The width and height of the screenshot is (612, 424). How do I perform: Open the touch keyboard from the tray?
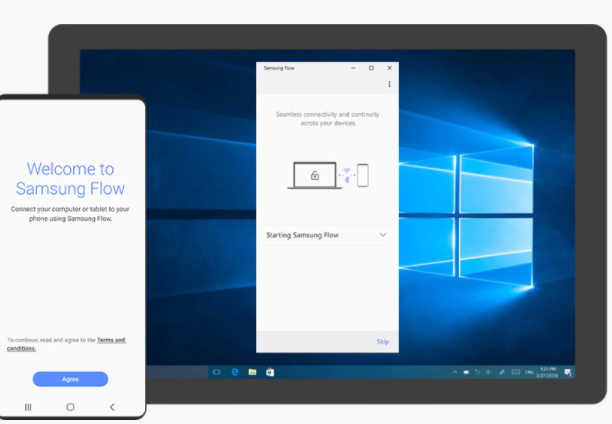[x=516, y=372]
